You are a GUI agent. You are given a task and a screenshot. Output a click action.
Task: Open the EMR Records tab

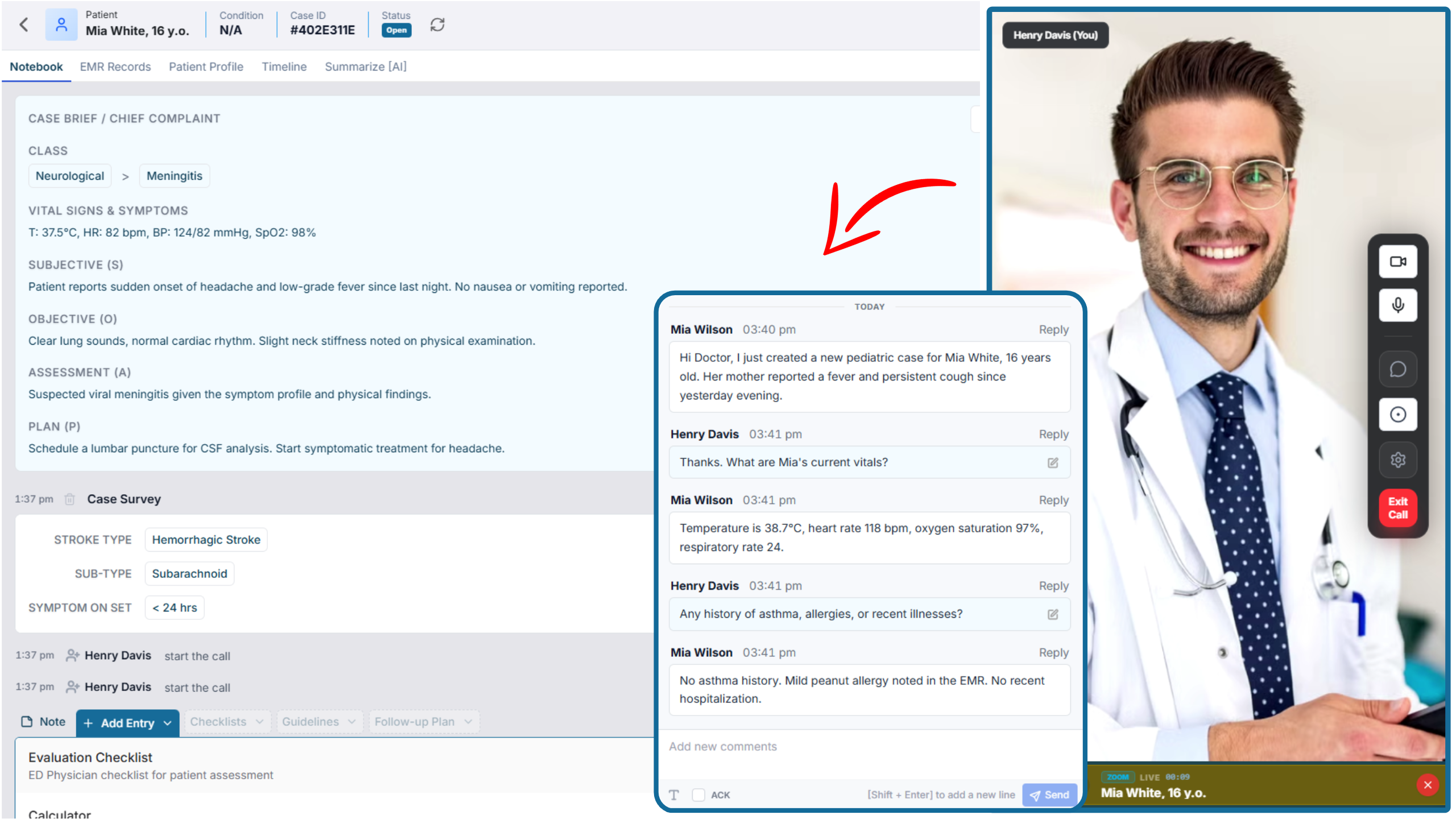point(115,67)
